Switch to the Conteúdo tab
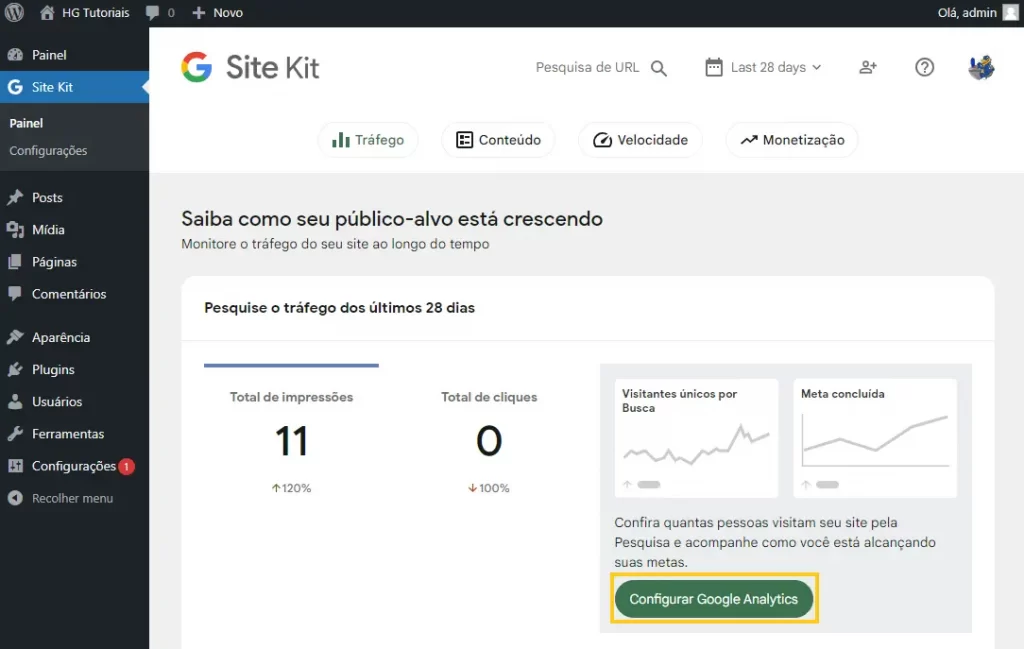Screen dimensions: 1024x649 pyautogui.click(x=498, y=140)
